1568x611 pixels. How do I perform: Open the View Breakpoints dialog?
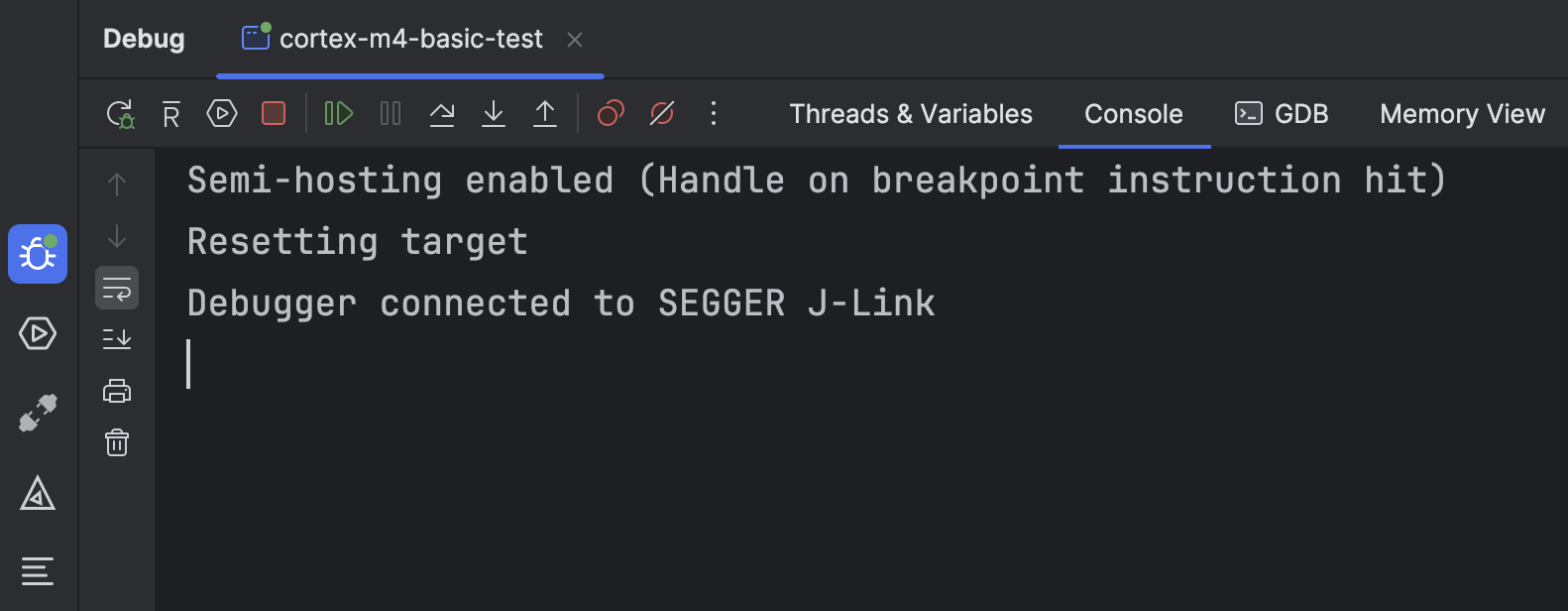[x=610, y=113]
